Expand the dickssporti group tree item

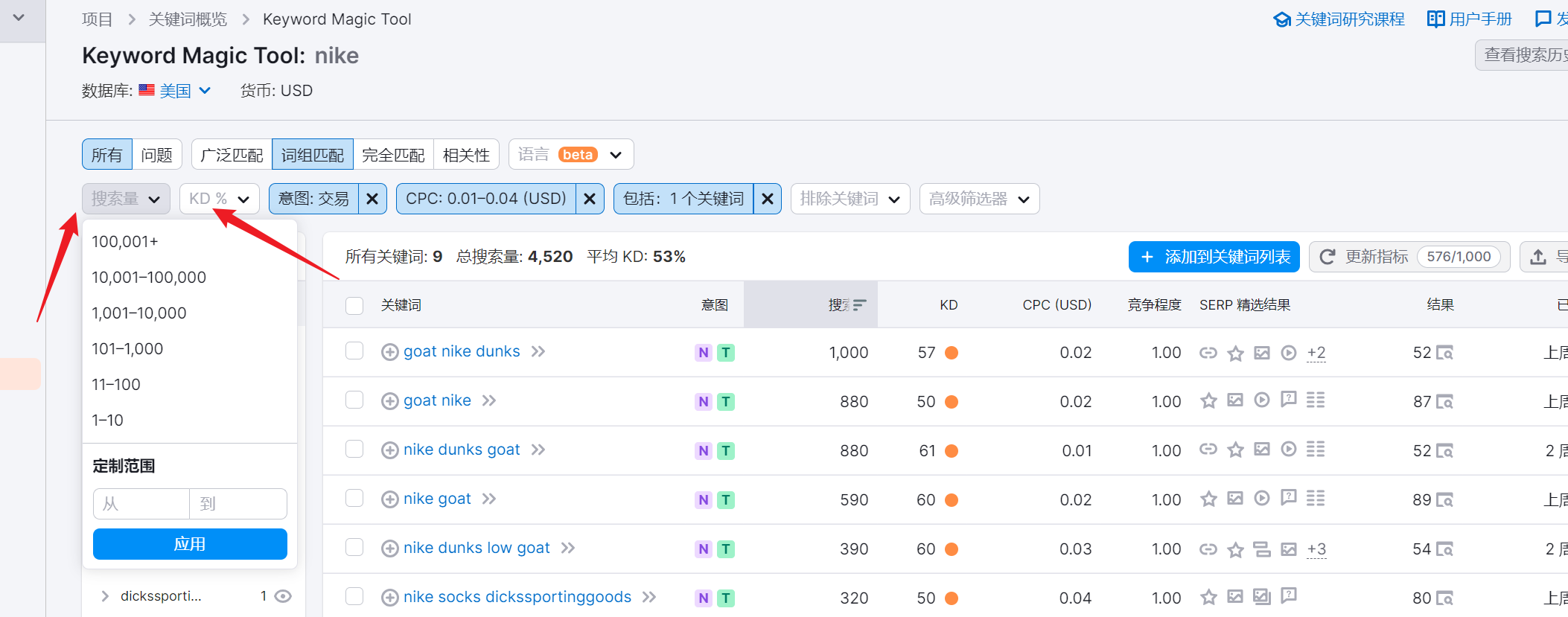tap(105, 596)
